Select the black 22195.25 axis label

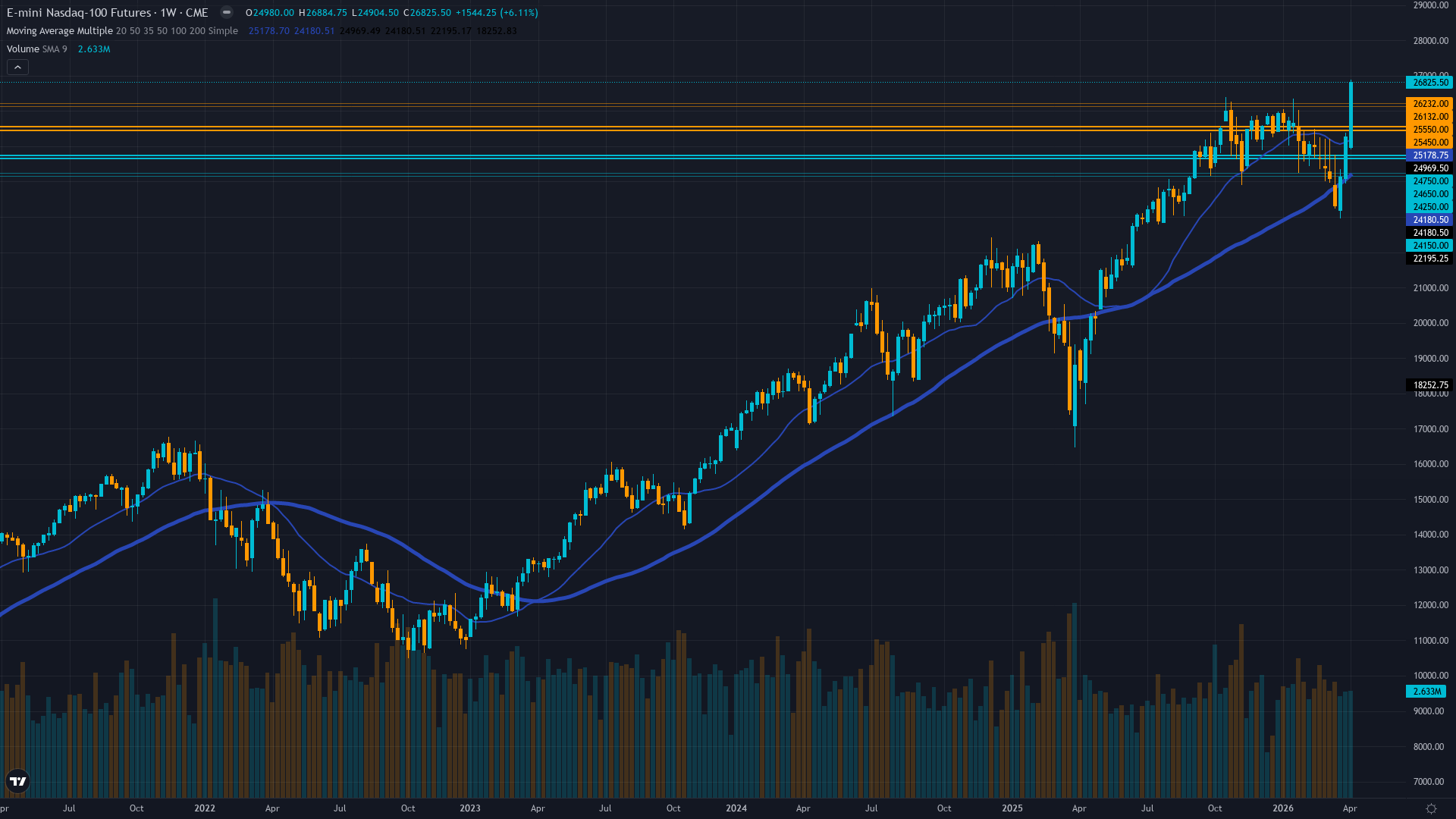pos(1430,259)
